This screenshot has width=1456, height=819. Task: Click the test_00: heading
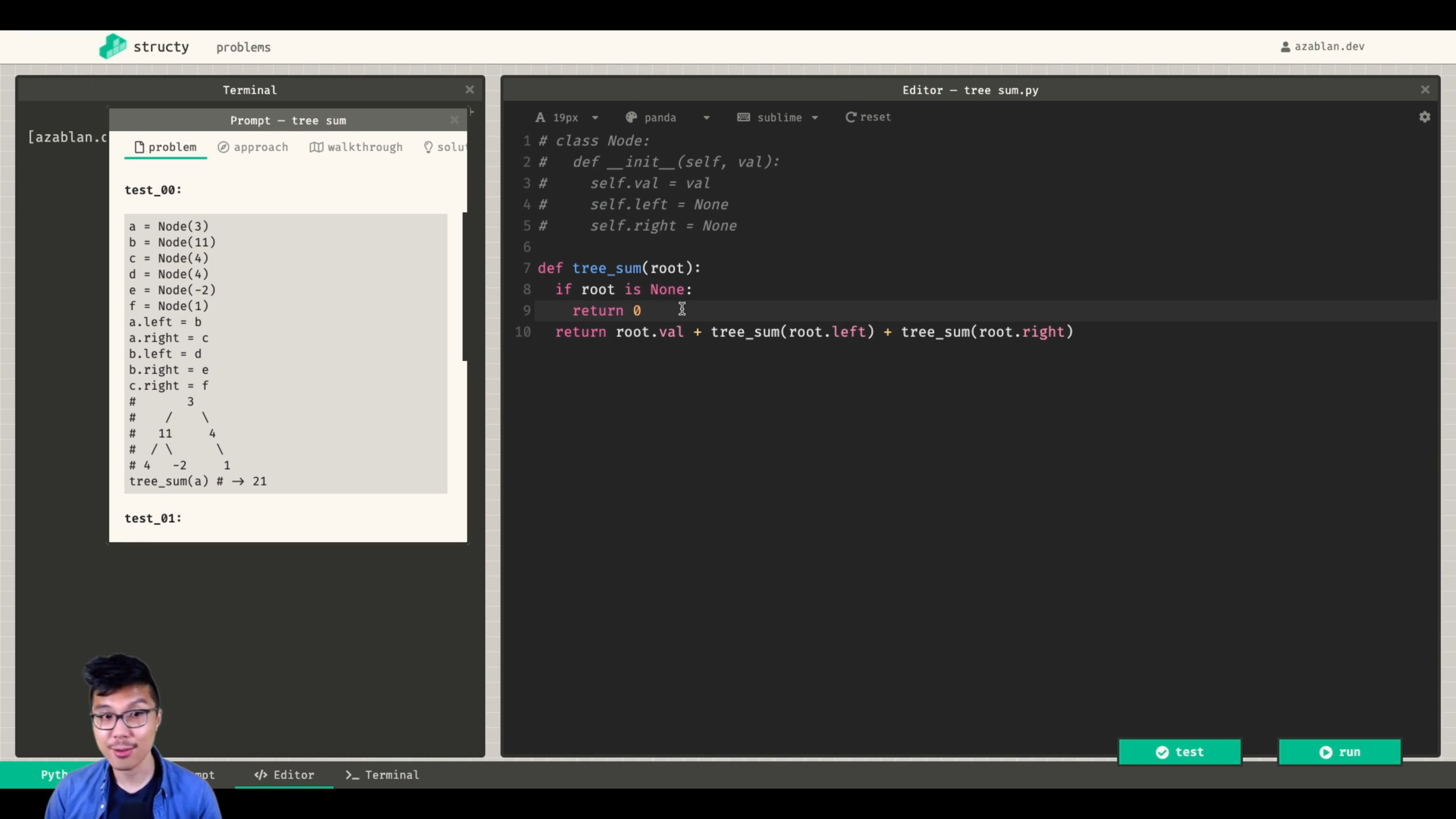click(x=153, y=190)
